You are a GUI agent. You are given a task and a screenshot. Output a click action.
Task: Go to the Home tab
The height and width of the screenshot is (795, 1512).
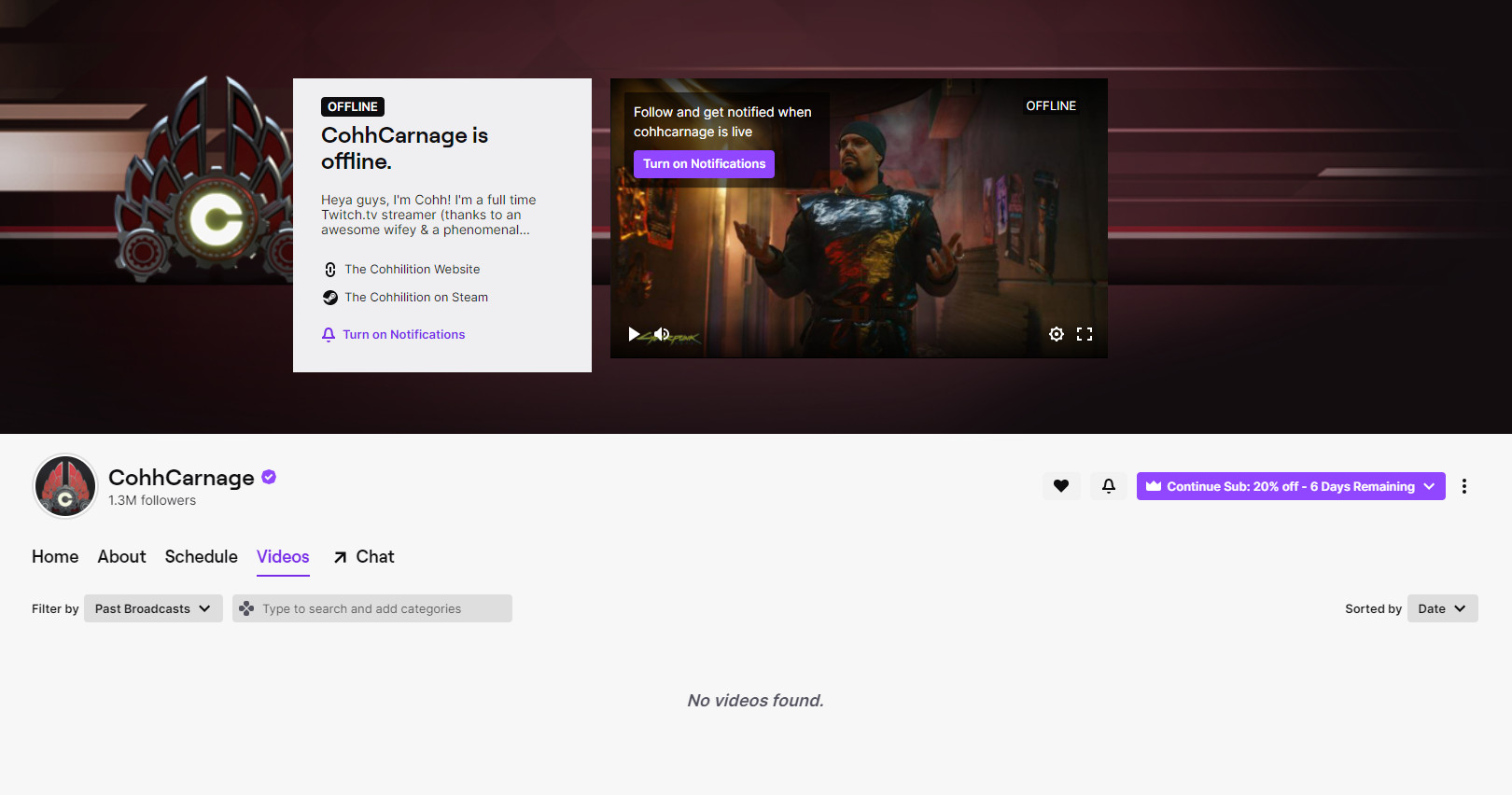tap(55, 557)
